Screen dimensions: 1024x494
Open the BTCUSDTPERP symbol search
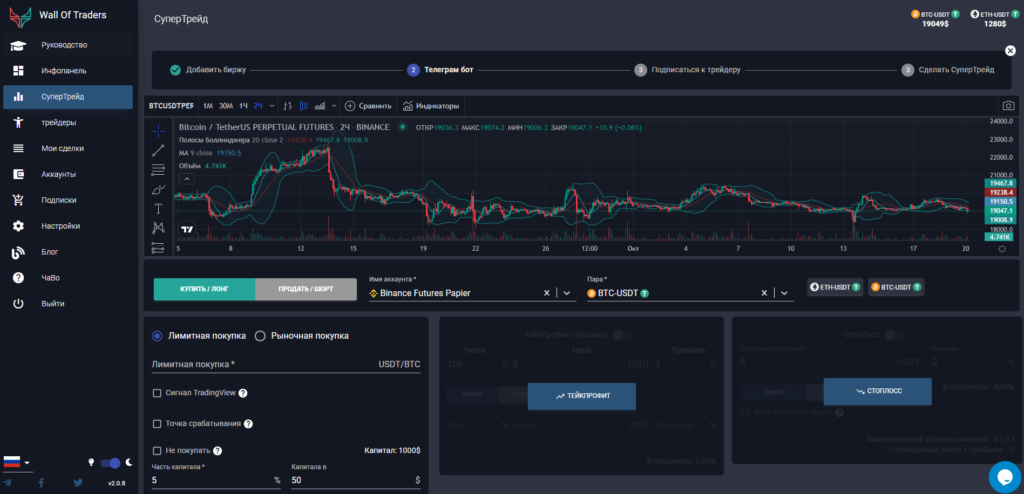point(170,106)
